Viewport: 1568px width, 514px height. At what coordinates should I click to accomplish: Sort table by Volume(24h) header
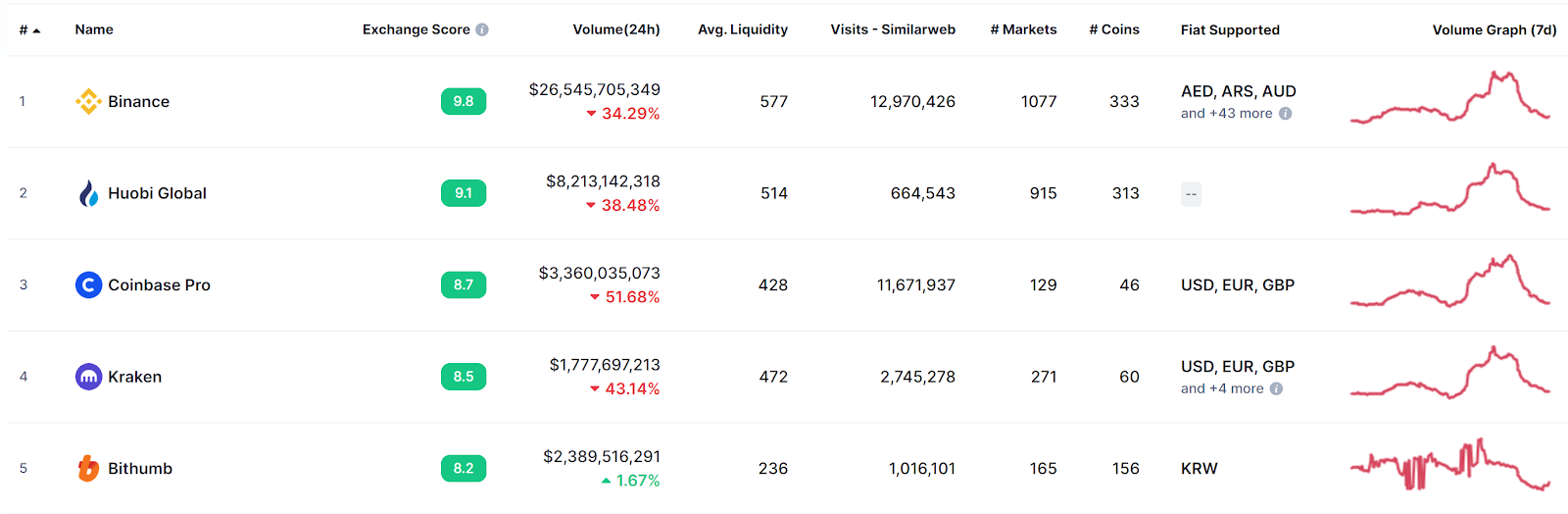[615, 29]
